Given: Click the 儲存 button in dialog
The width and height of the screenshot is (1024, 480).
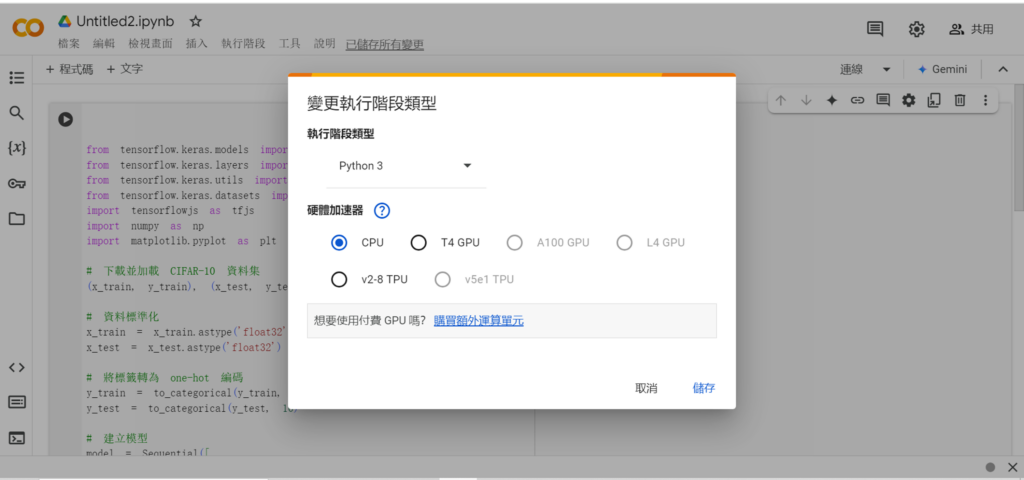Looking at the screenshot, I should coord(704,388).
